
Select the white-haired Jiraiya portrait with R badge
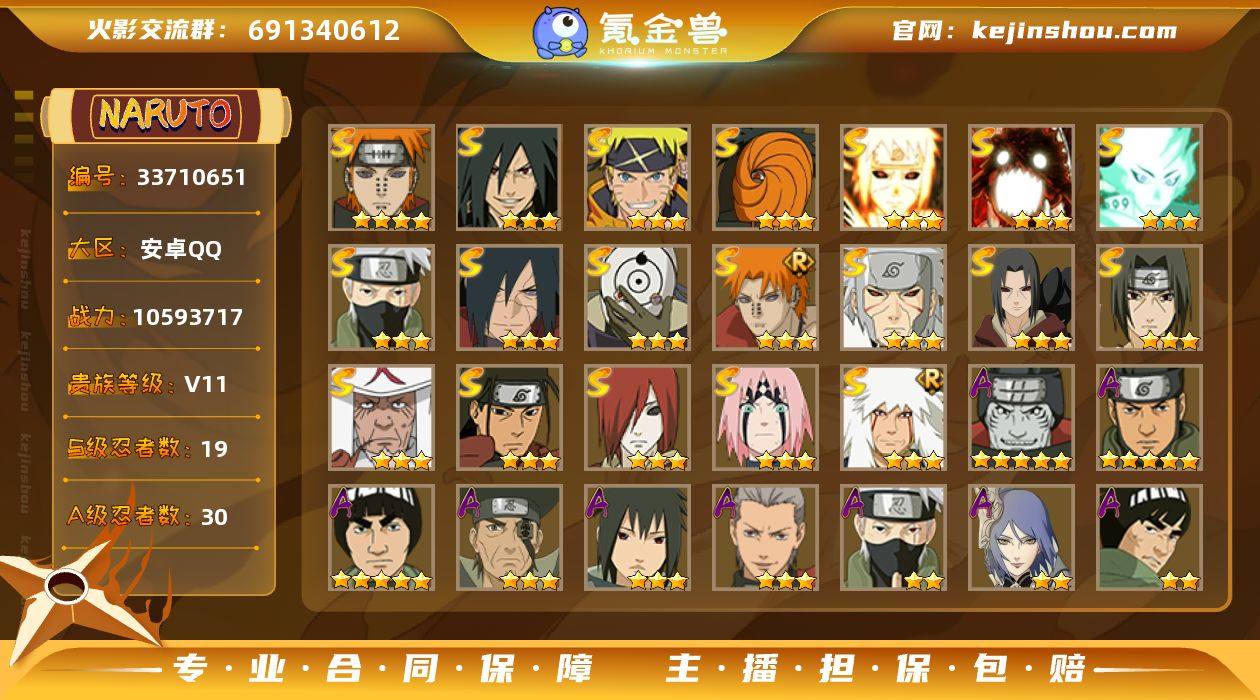point(893,418)
